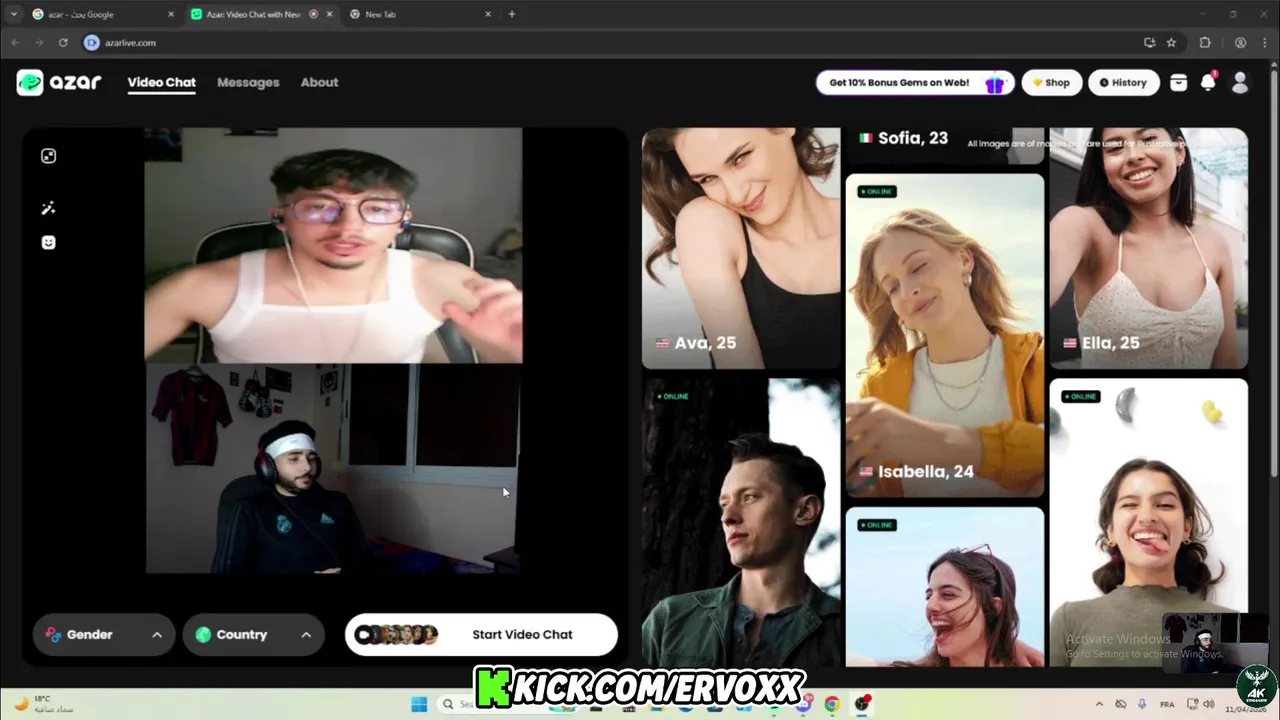Open Chrome from the taskbar
This screenshot has height=720, width=1280.
click(x=832, y=704)
